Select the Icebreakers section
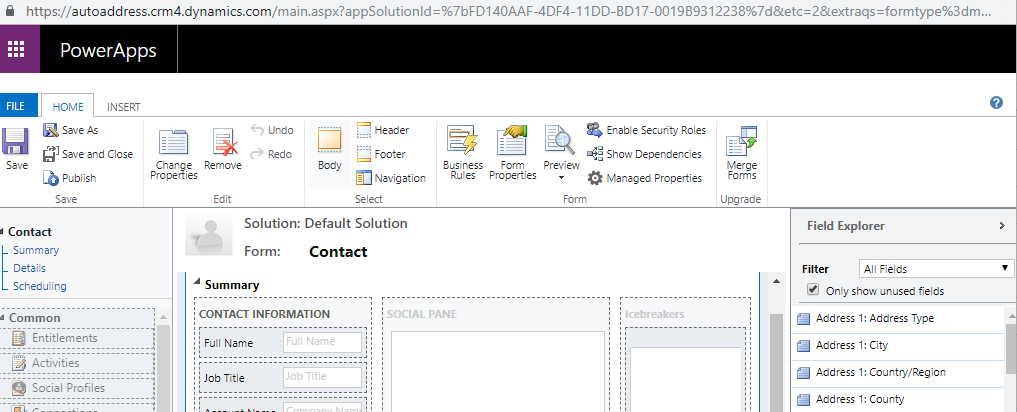Image resolution: width=1017 pixels, height=412 pixels. pyautogui.click(x=654, y=314)
